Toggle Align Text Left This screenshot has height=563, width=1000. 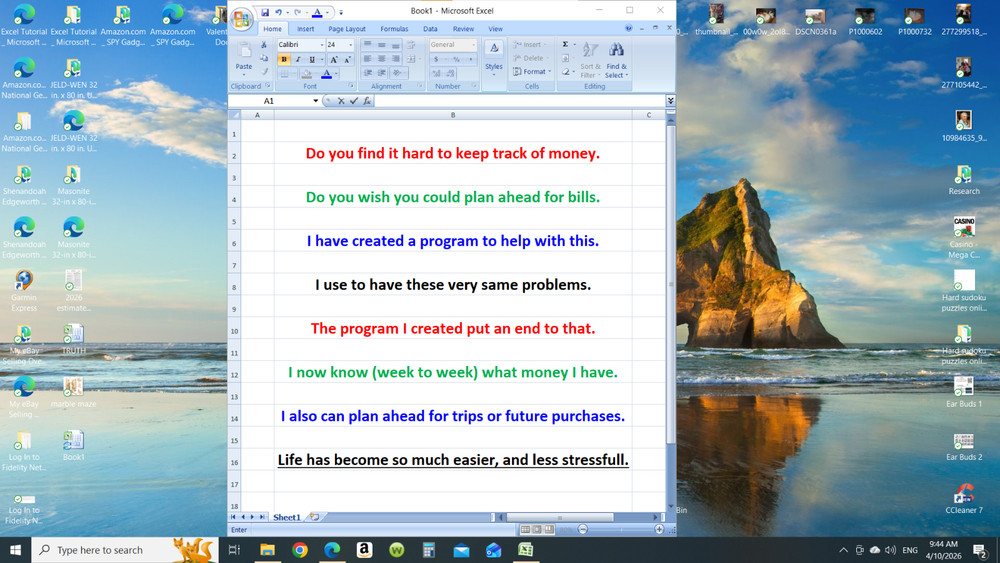(367, 59)
